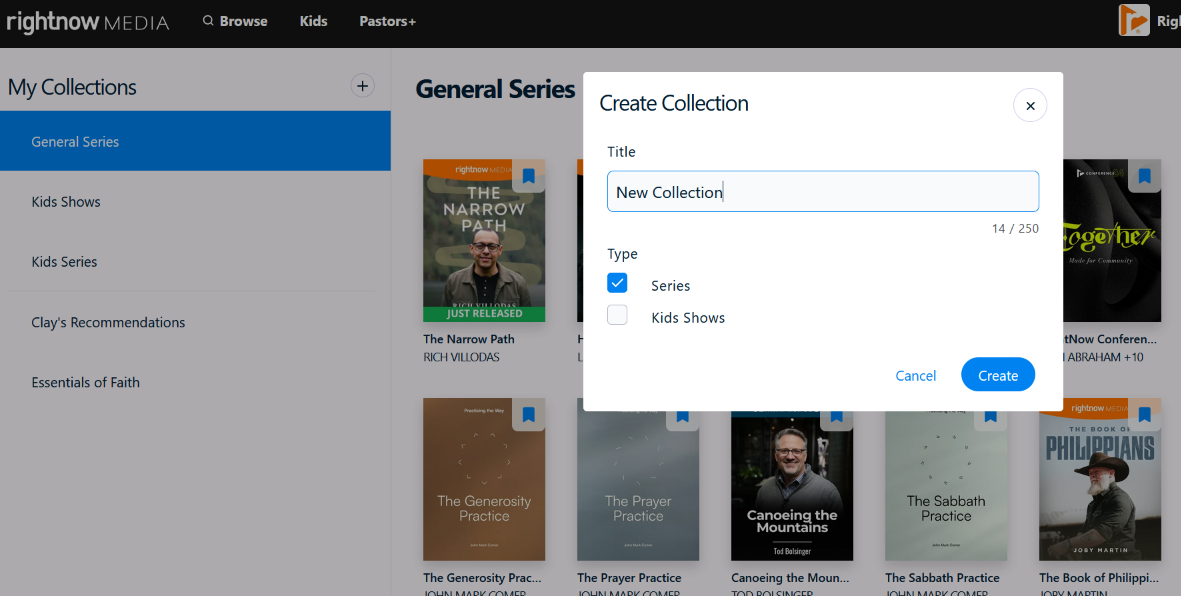Check the Kids Shows type checkbox

point(617,315)
